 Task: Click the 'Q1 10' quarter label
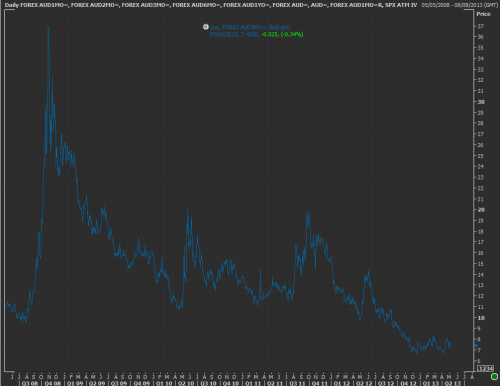coord(164,383)
